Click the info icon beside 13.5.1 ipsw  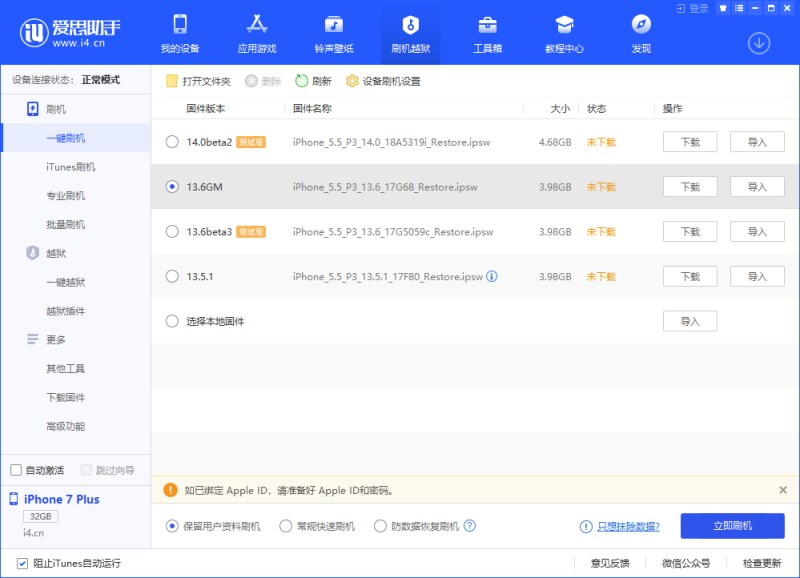tap(492, 276)
